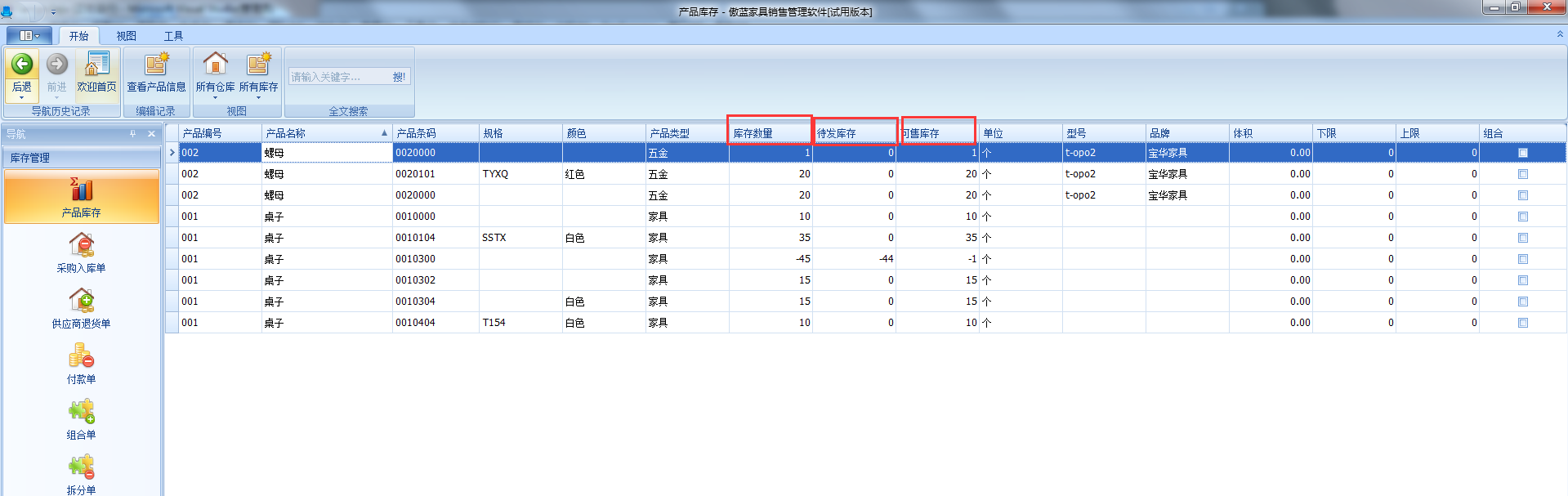Click the 查看产品信息 icon
Viewport: 1568px width, 496px height.
click(x=156, y=65)
